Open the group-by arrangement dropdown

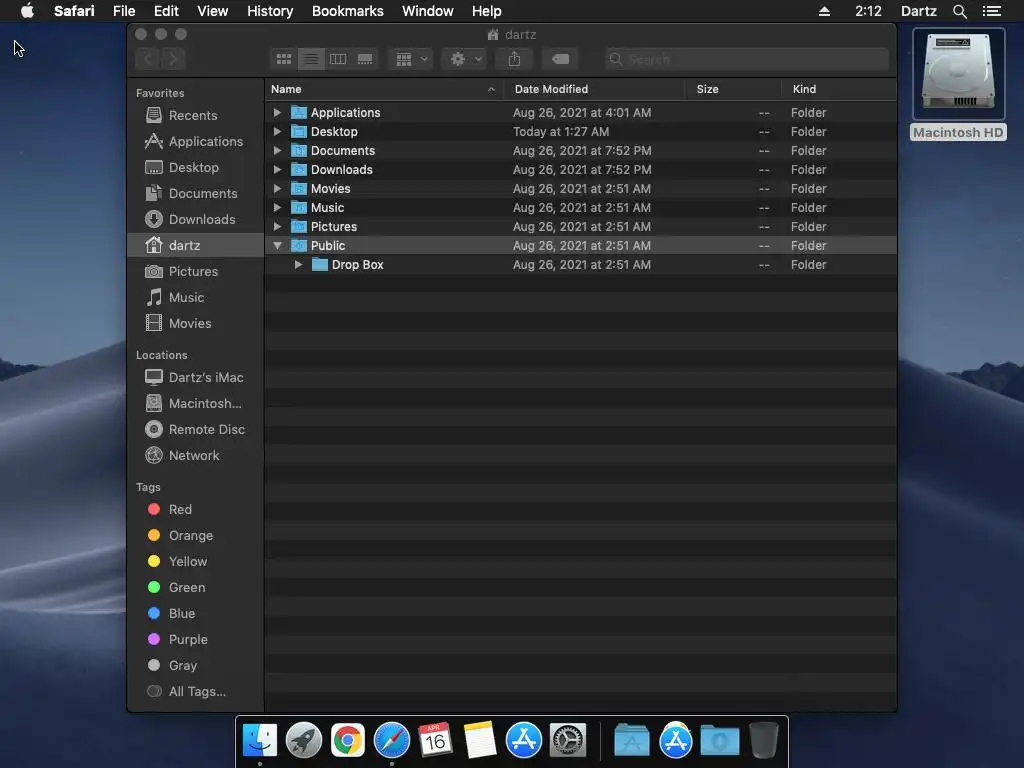(411, 59)
